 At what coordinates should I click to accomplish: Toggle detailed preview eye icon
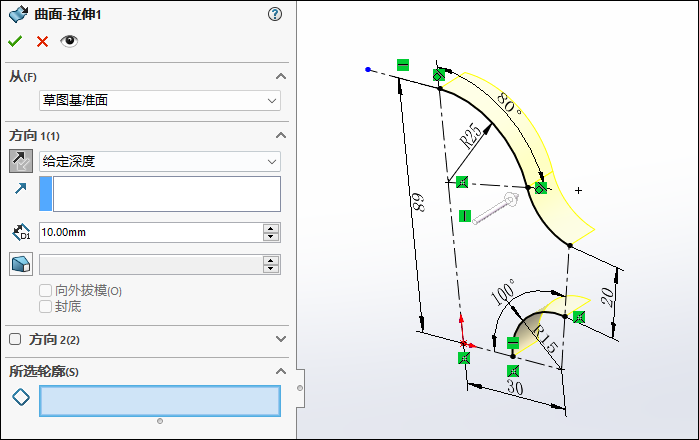pos(69,41)
